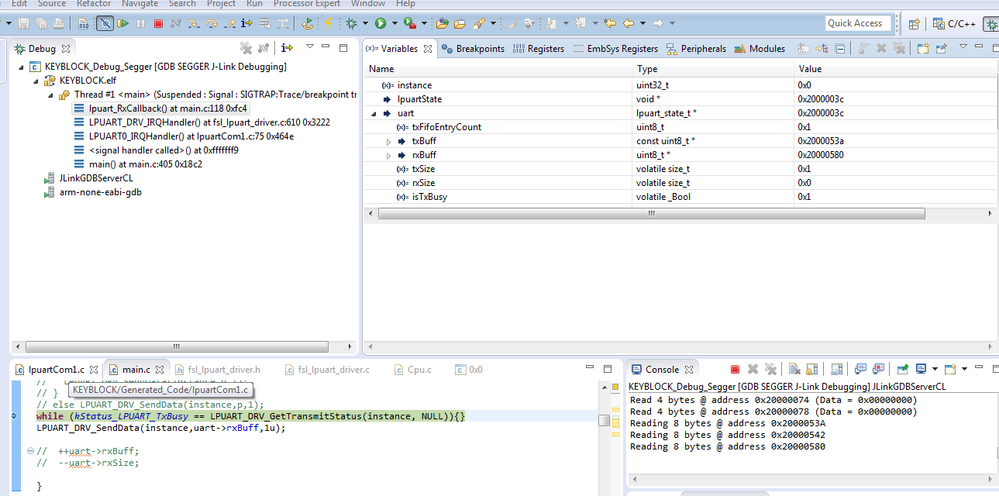Toggle Skip All Breakpoints in main toolbar

click(x=105, y=24)
